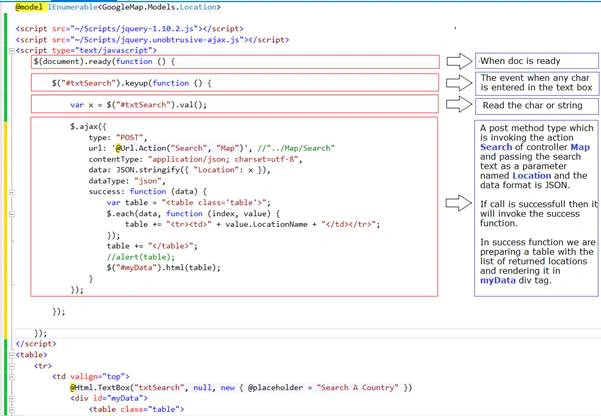Collapse the <tr> element outline
This screenshot has width=601, height=416.
pyautogui.click(x=11, y=366)
